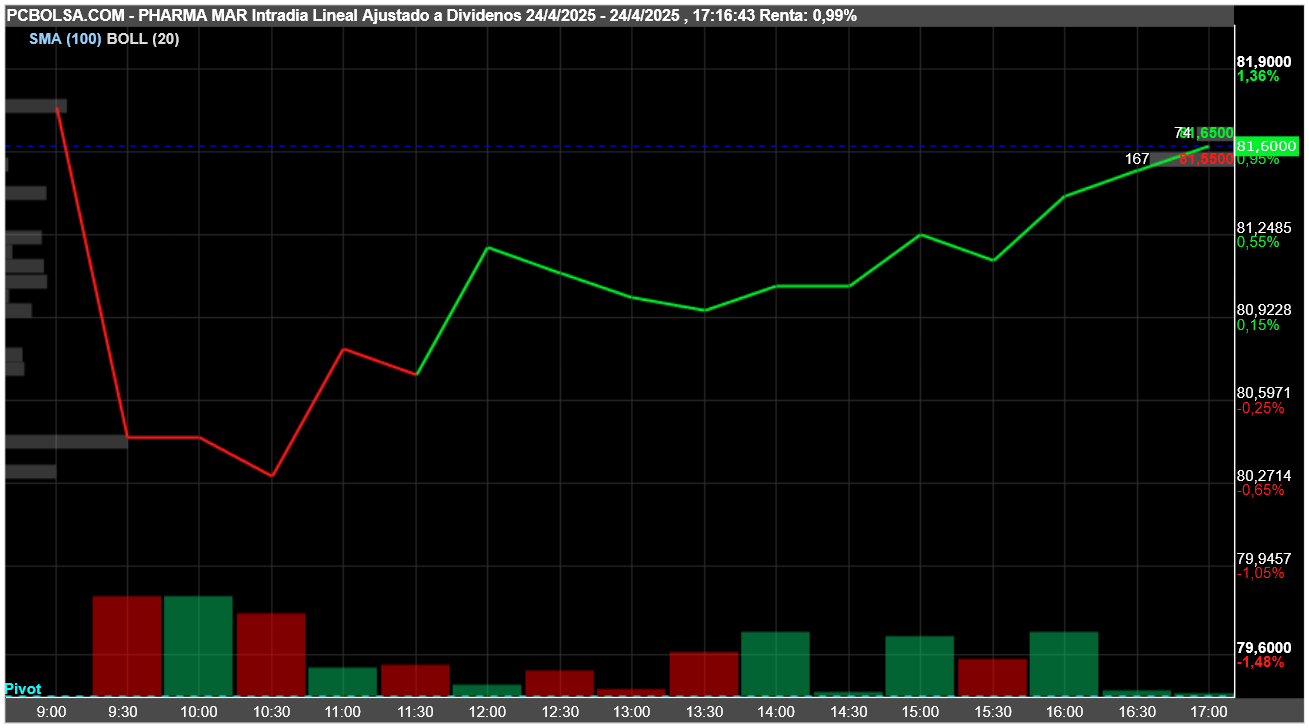Click the 9:00 time axis label

pyautogui.click(x=51, y=711)
